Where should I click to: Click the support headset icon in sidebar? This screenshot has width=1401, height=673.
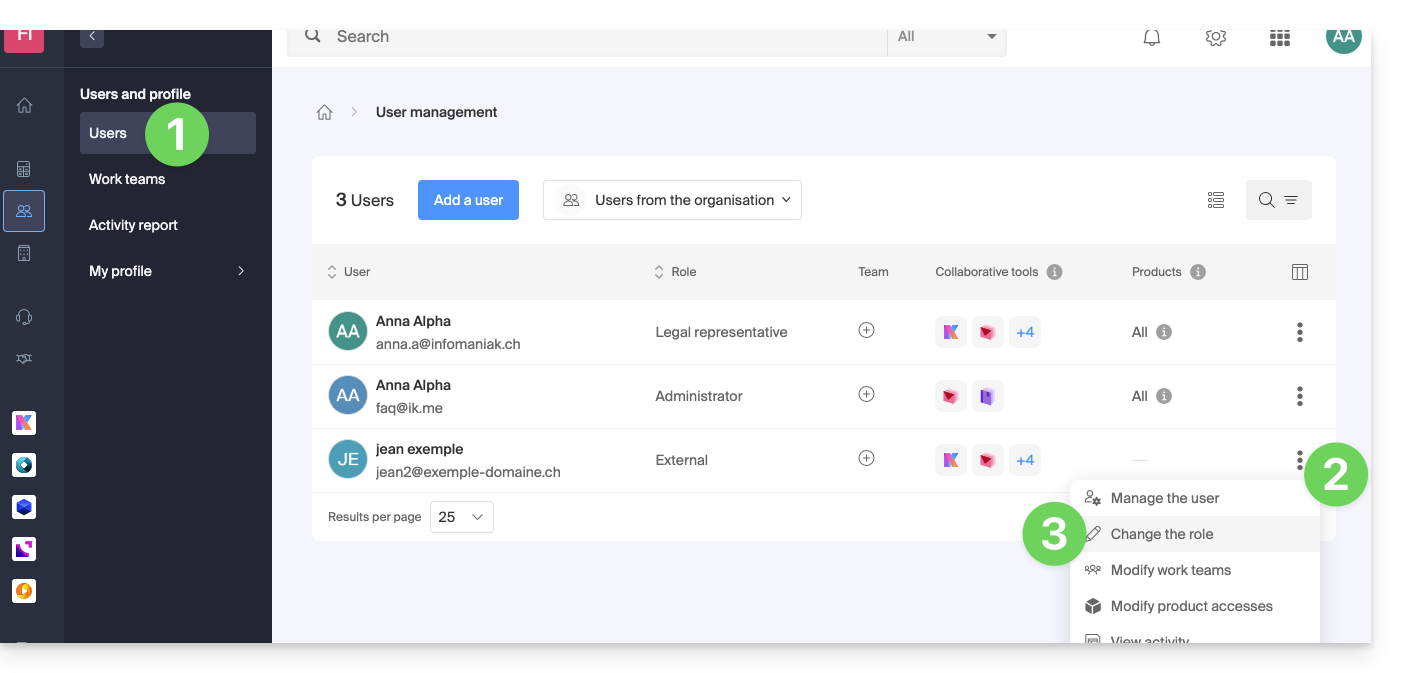24,317
